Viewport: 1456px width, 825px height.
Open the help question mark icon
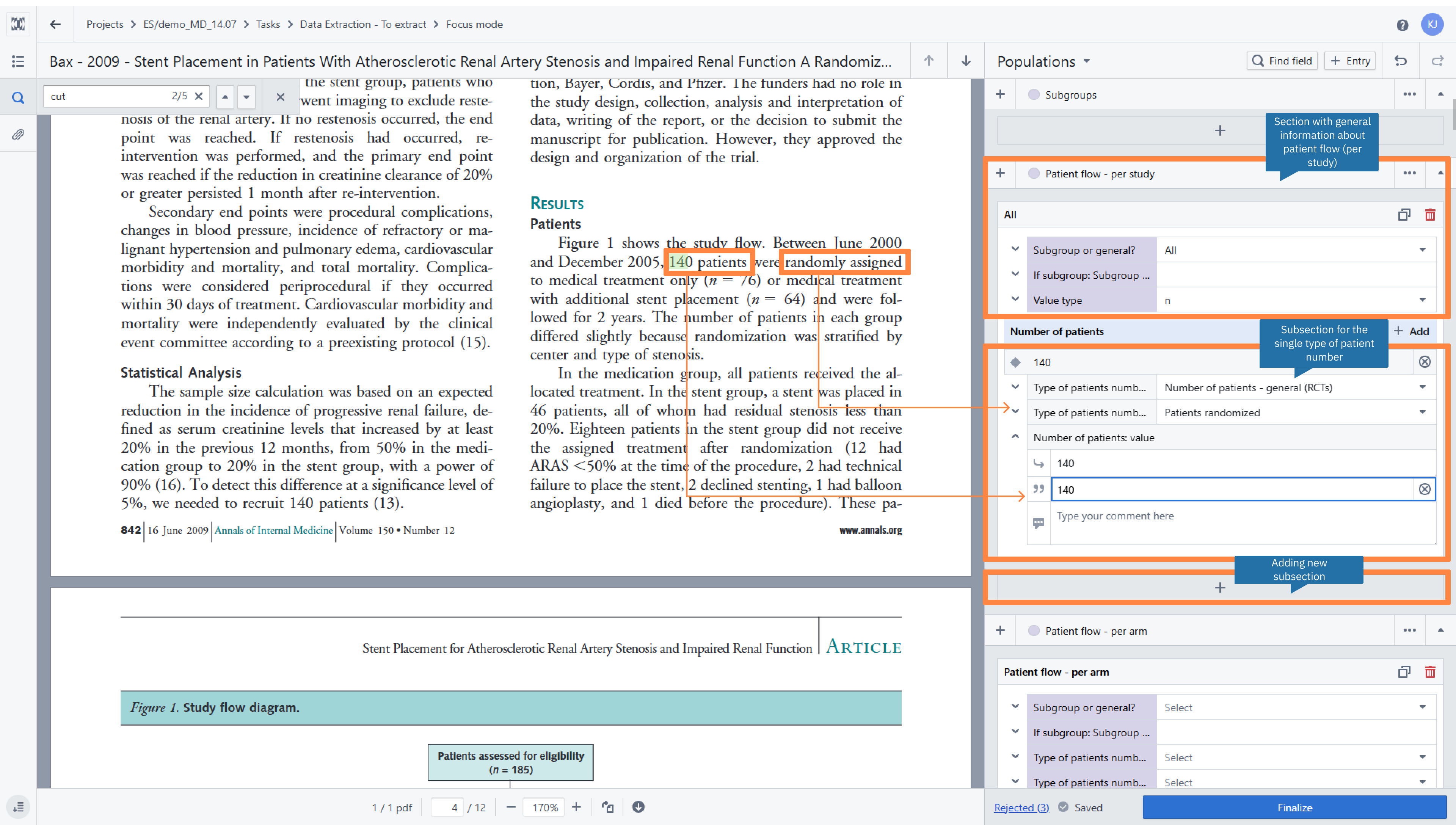(x=1402, y=25)
